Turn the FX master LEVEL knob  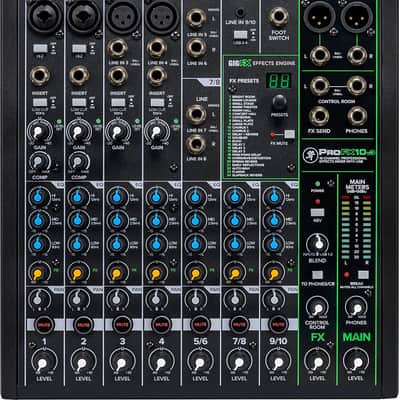click(317, 362)
